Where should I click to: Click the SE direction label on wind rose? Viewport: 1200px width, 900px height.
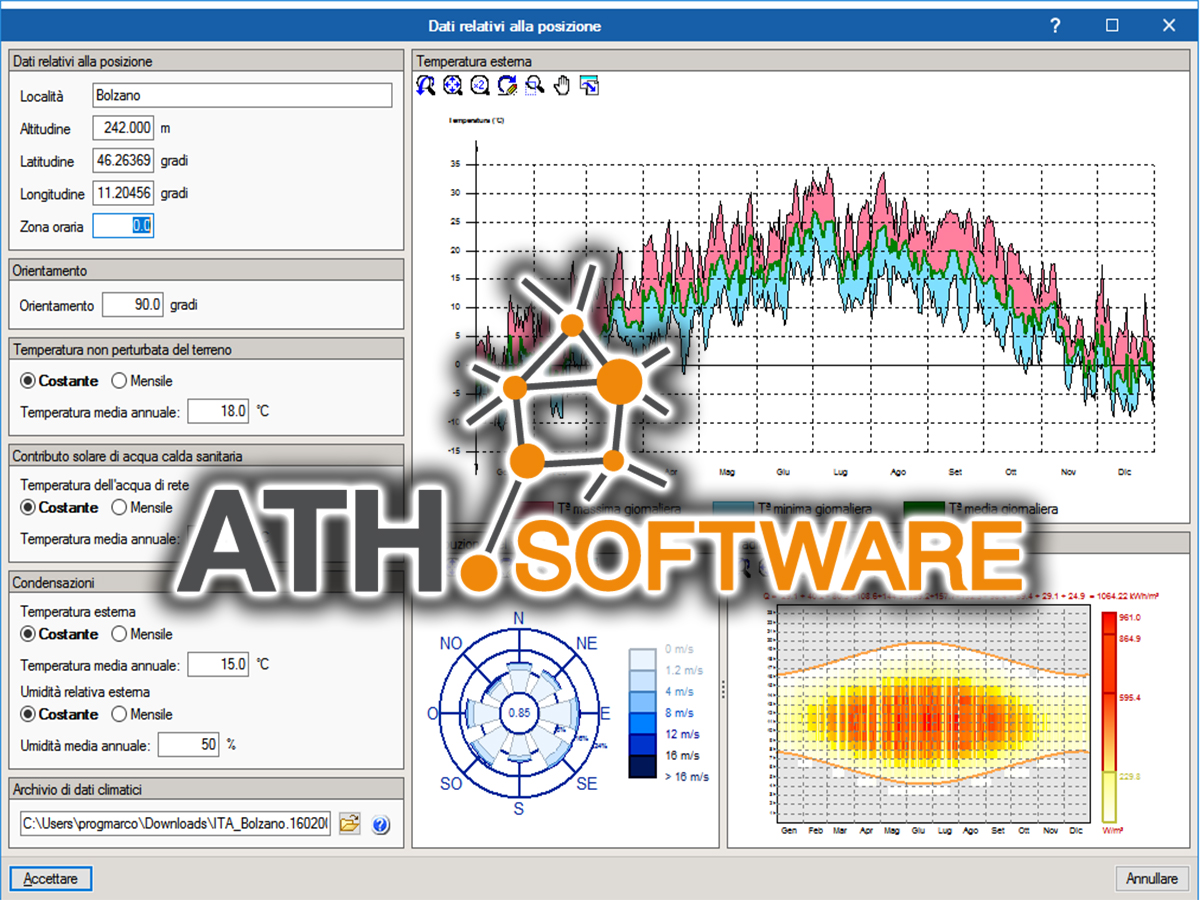point(585,784)
